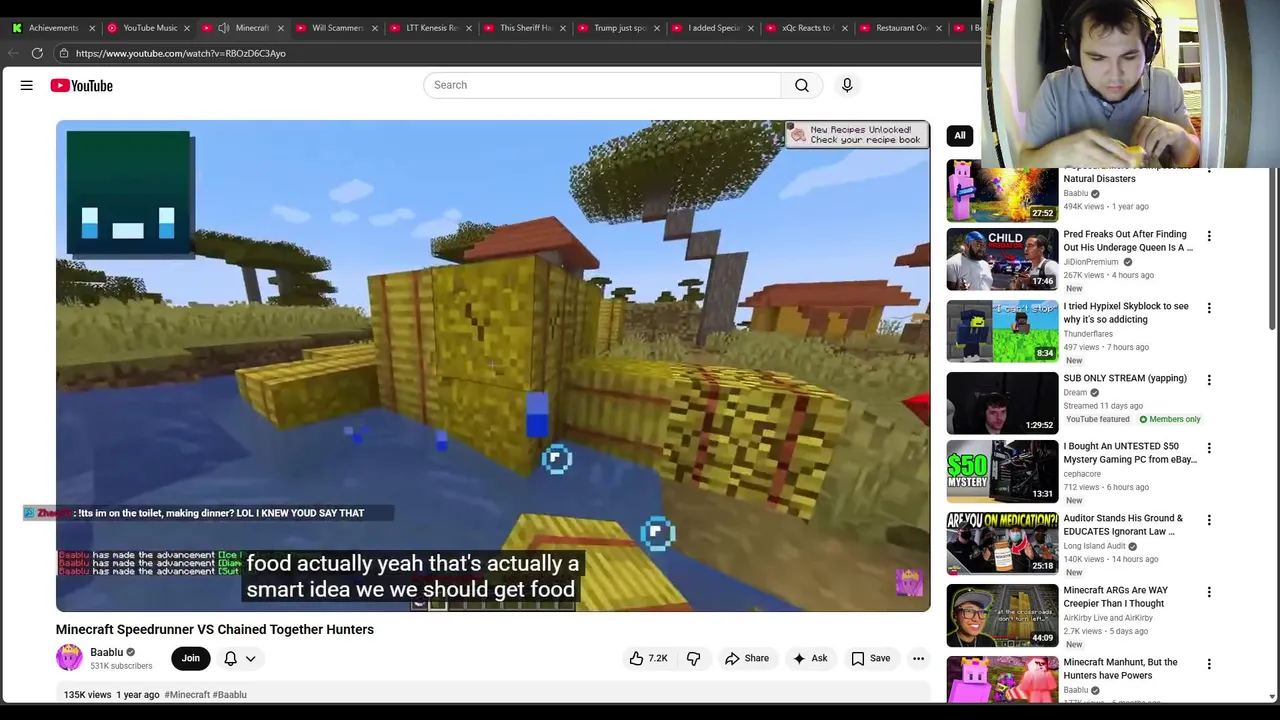Close the Minecraft tab

[x=280, y=28]
